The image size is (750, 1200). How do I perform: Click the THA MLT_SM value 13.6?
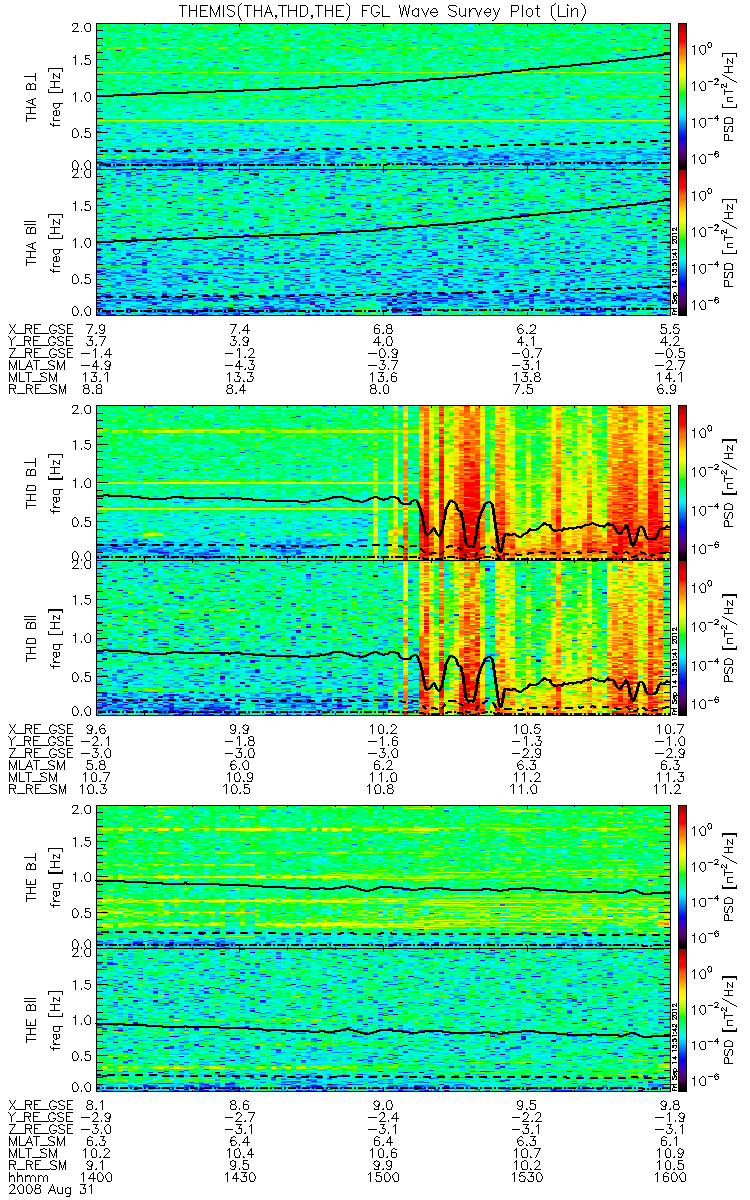[385, 376]
